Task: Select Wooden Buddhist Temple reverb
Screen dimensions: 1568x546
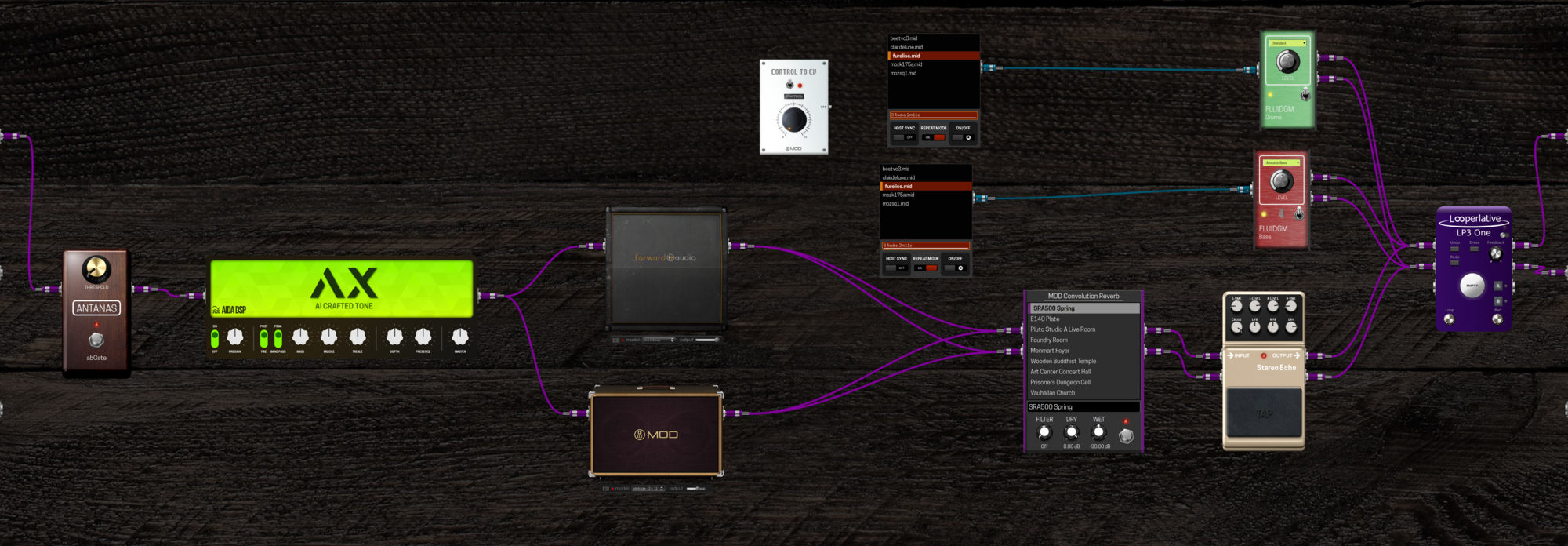Action: tap(1084, 361)
